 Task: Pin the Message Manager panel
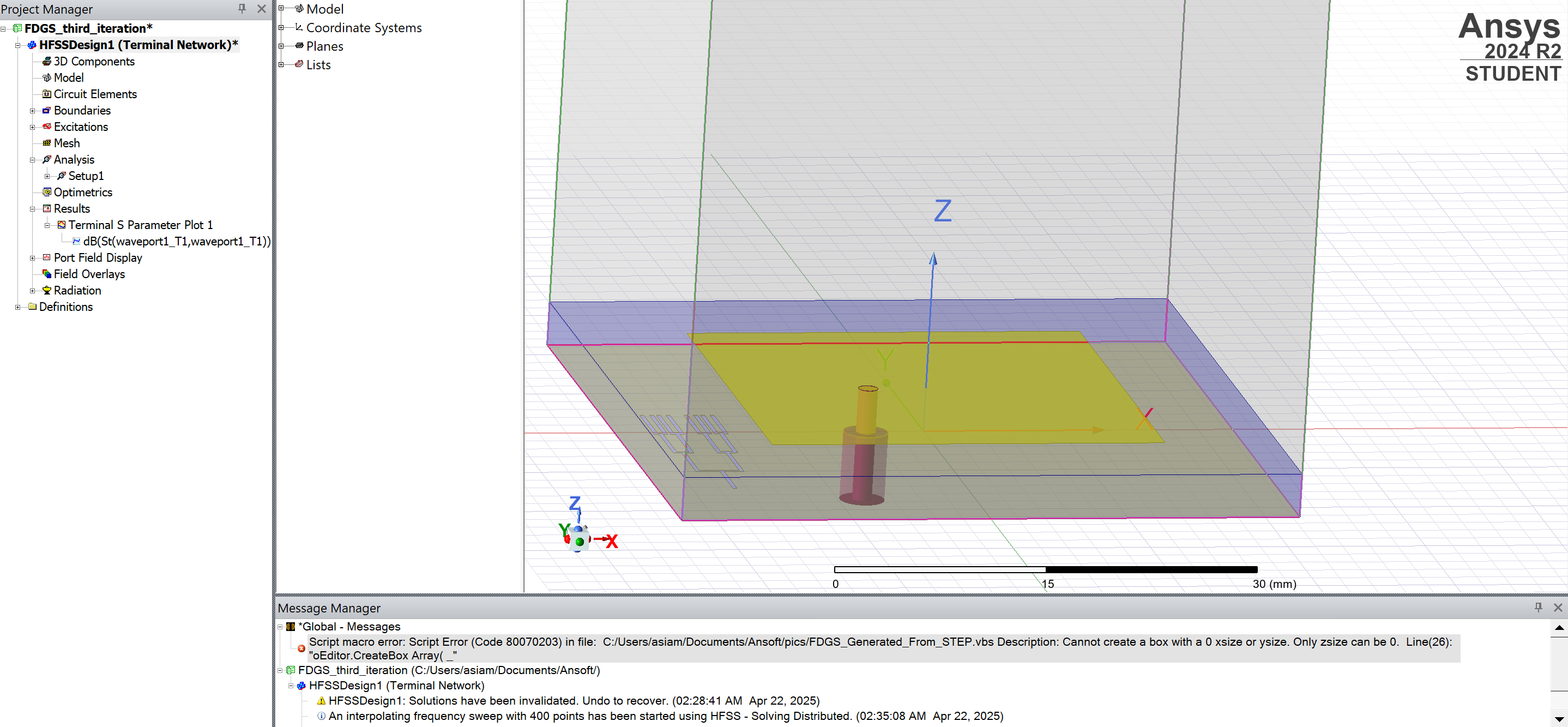coord(1538,607)
